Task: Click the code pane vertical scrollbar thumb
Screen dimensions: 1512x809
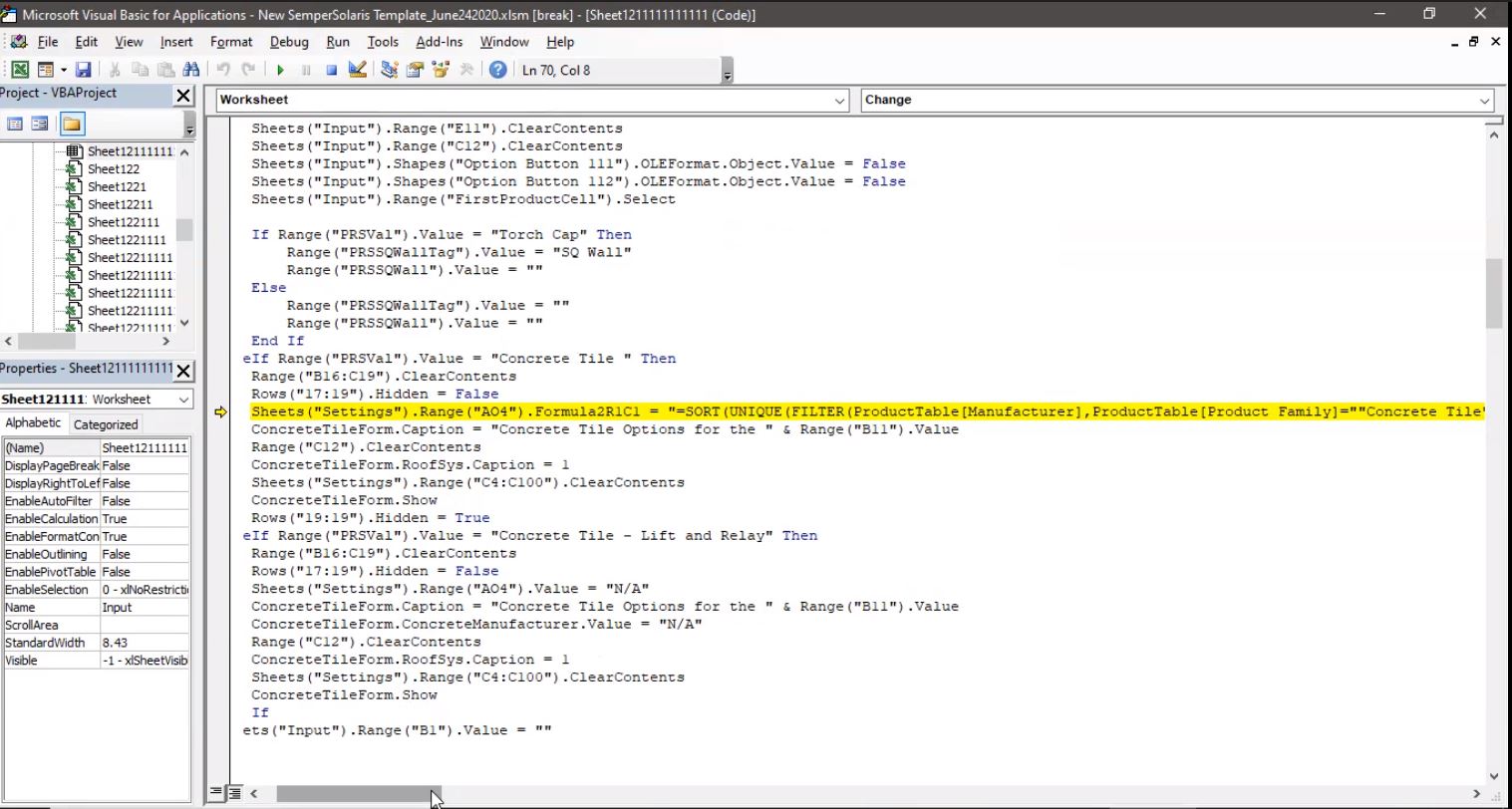Action: (1493, 293)
